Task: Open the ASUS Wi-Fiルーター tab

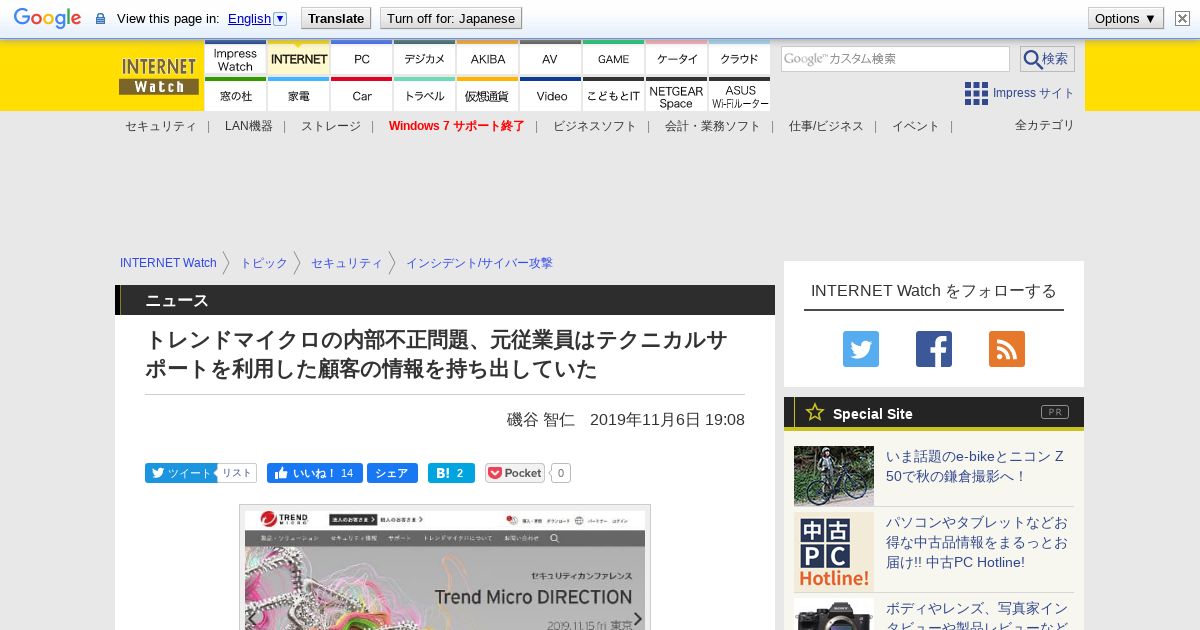Action: click(x=739, y=95)
